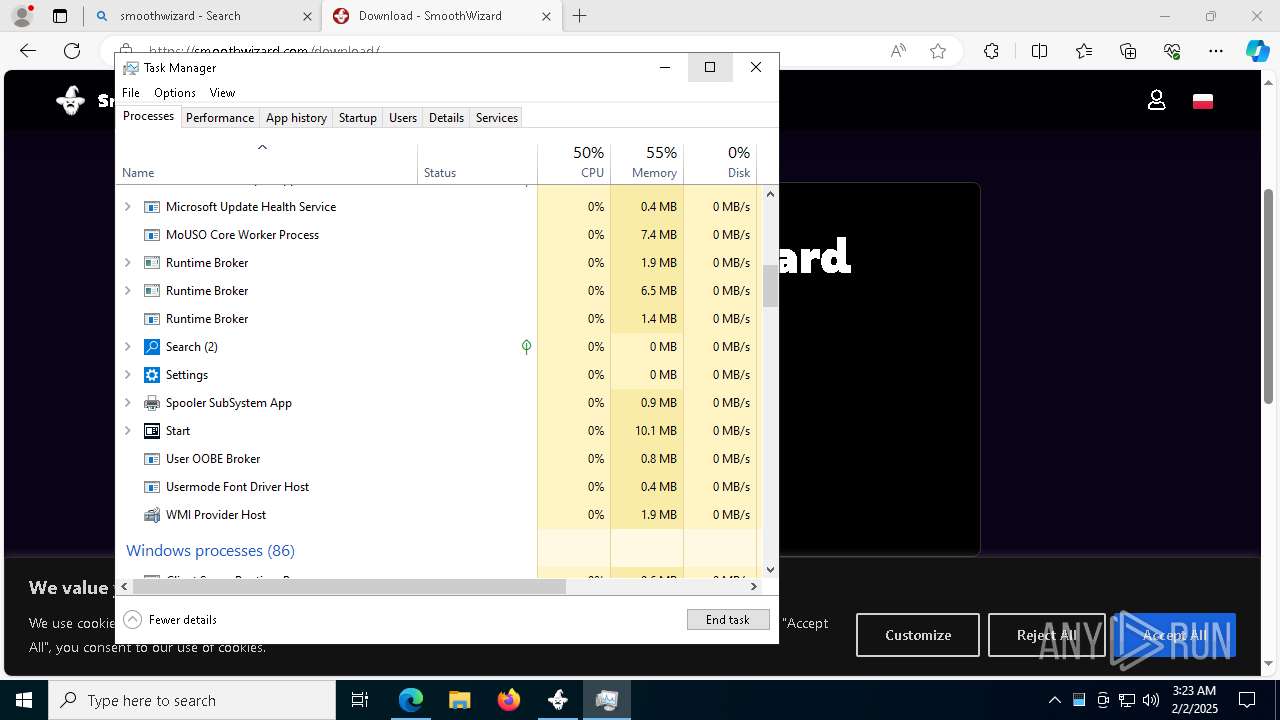Switch to the Details tab
The width and height of the screenshot is (1280, 720).
[446, 118]
